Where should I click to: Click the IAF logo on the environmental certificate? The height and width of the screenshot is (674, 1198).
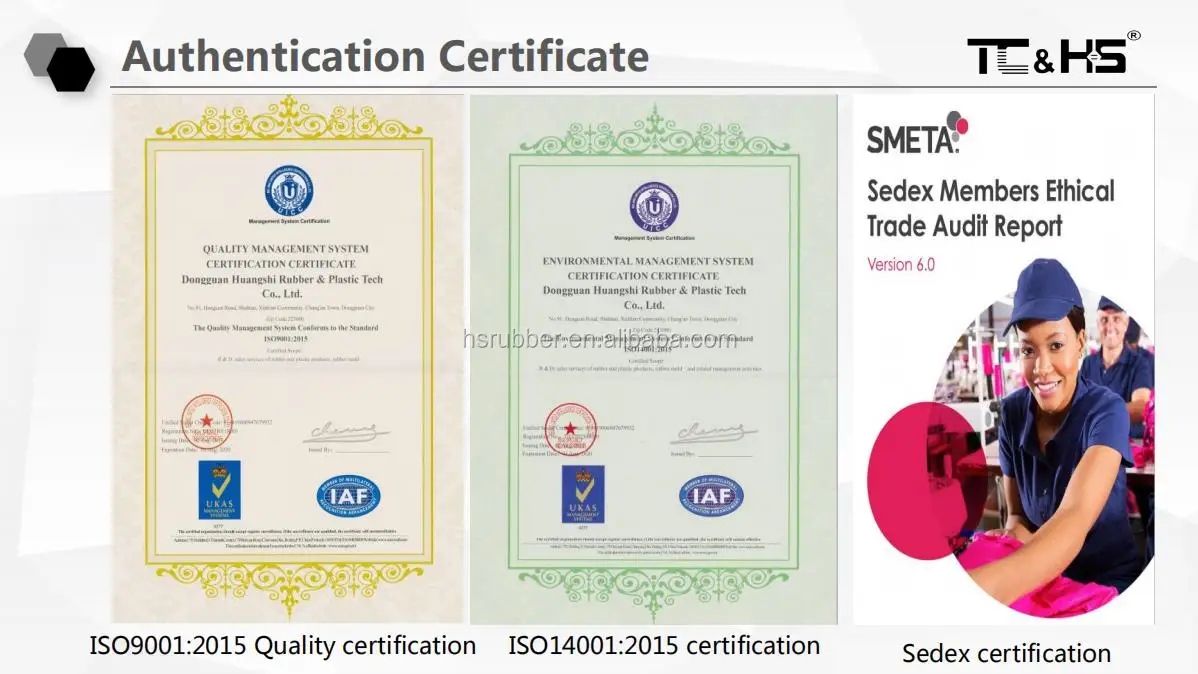tap(711, 496)
